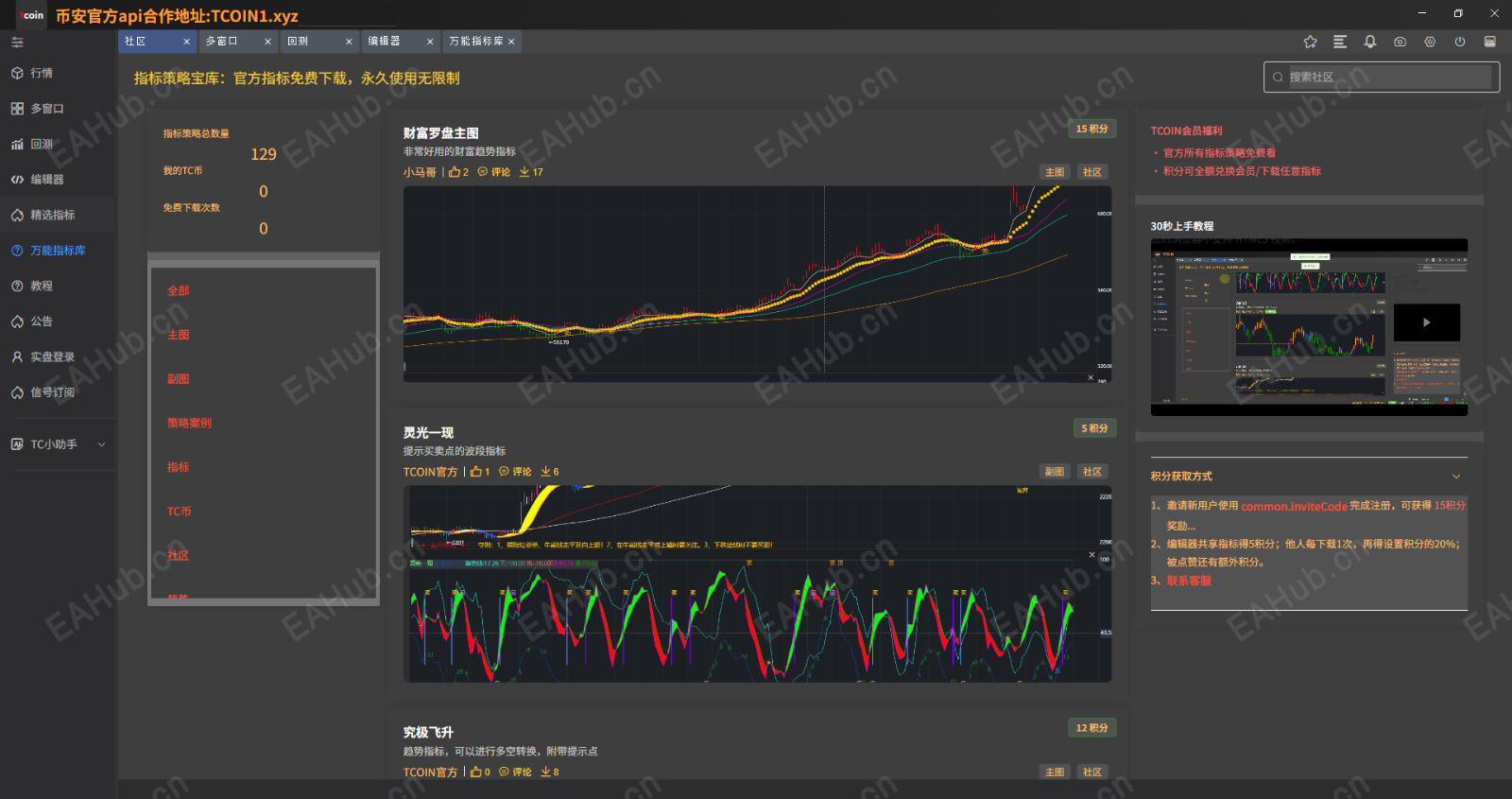Close the 多窗口 tab

267,42
